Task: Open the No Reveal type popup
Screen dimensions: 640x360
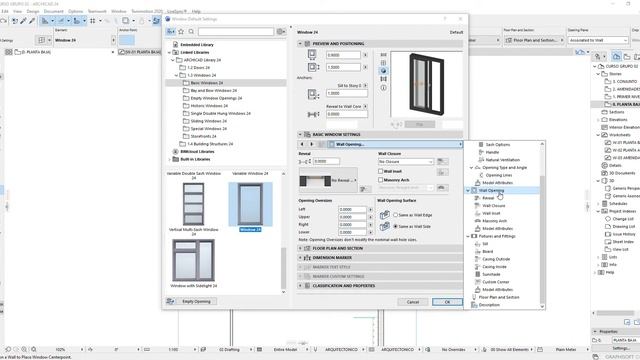Action: (x=328, y=180)
